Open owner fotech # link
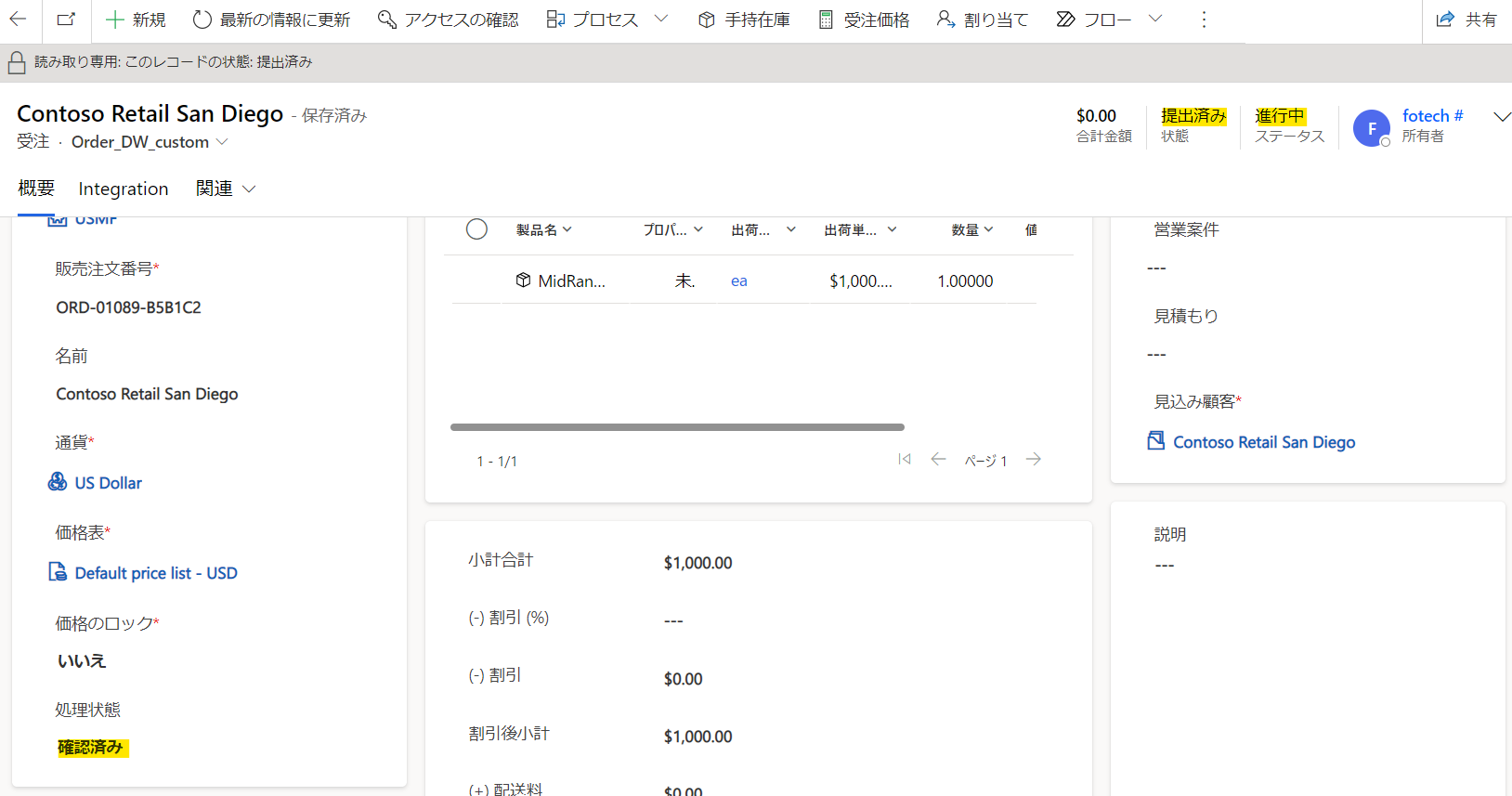1512x796 pixels. pyautogui.click(x=1432, y=116)
